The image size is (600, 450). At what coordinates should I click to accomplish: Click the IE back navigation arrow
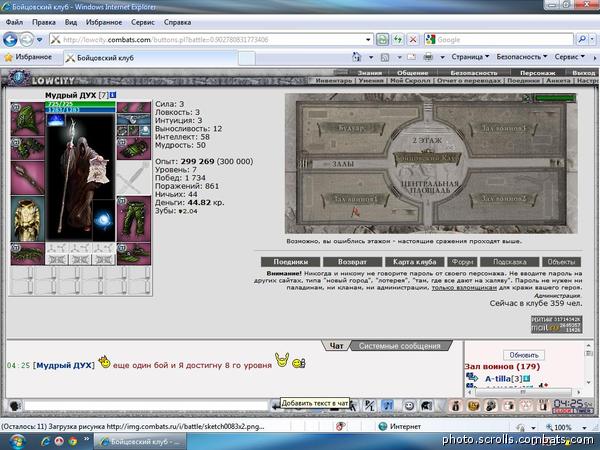point(10,39)
